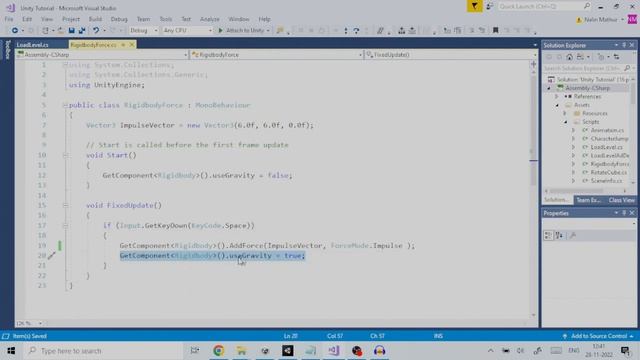The image size is (640, 360).
Task: Open Unity from the taskbar
Action: click(288, 351)
